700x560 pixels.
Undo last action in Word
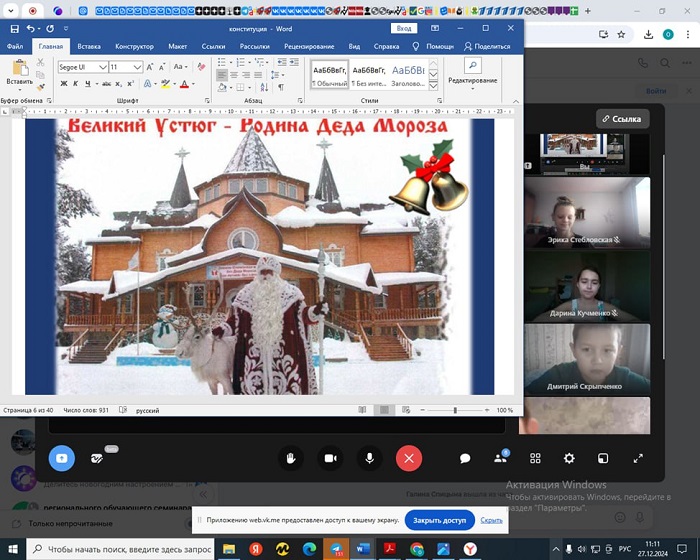30,29
